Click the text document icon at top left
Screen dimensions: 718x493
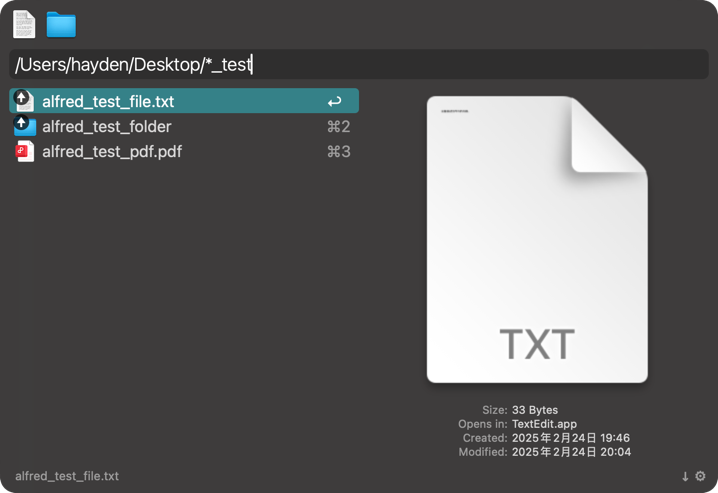click(24, 24)
